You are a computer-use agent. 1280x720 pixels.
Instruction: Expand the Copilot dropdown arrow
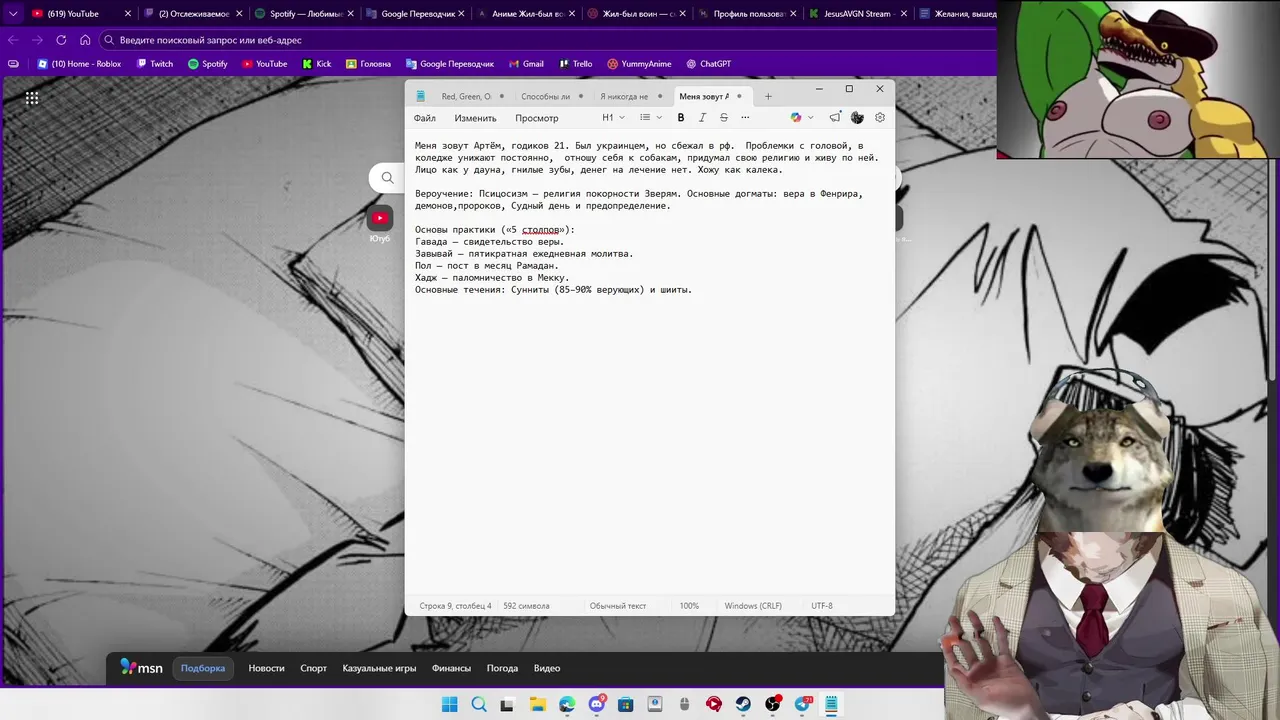pos(810,118)
